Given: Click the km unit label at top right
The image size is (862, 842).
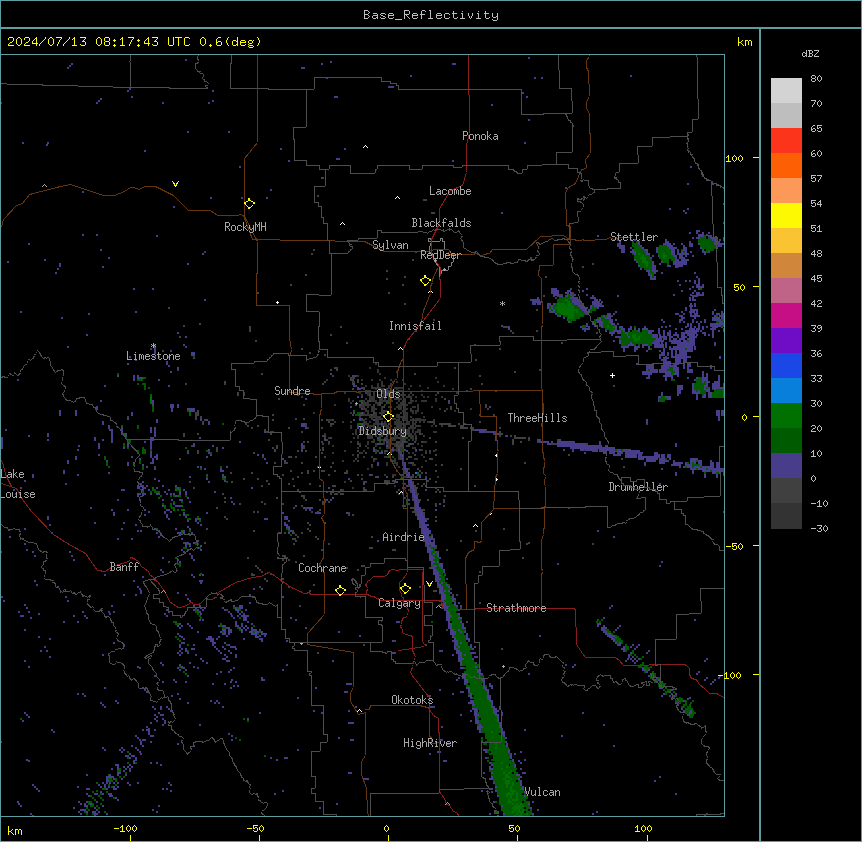Looking at the screenshot, I should [x=744, y=42].
